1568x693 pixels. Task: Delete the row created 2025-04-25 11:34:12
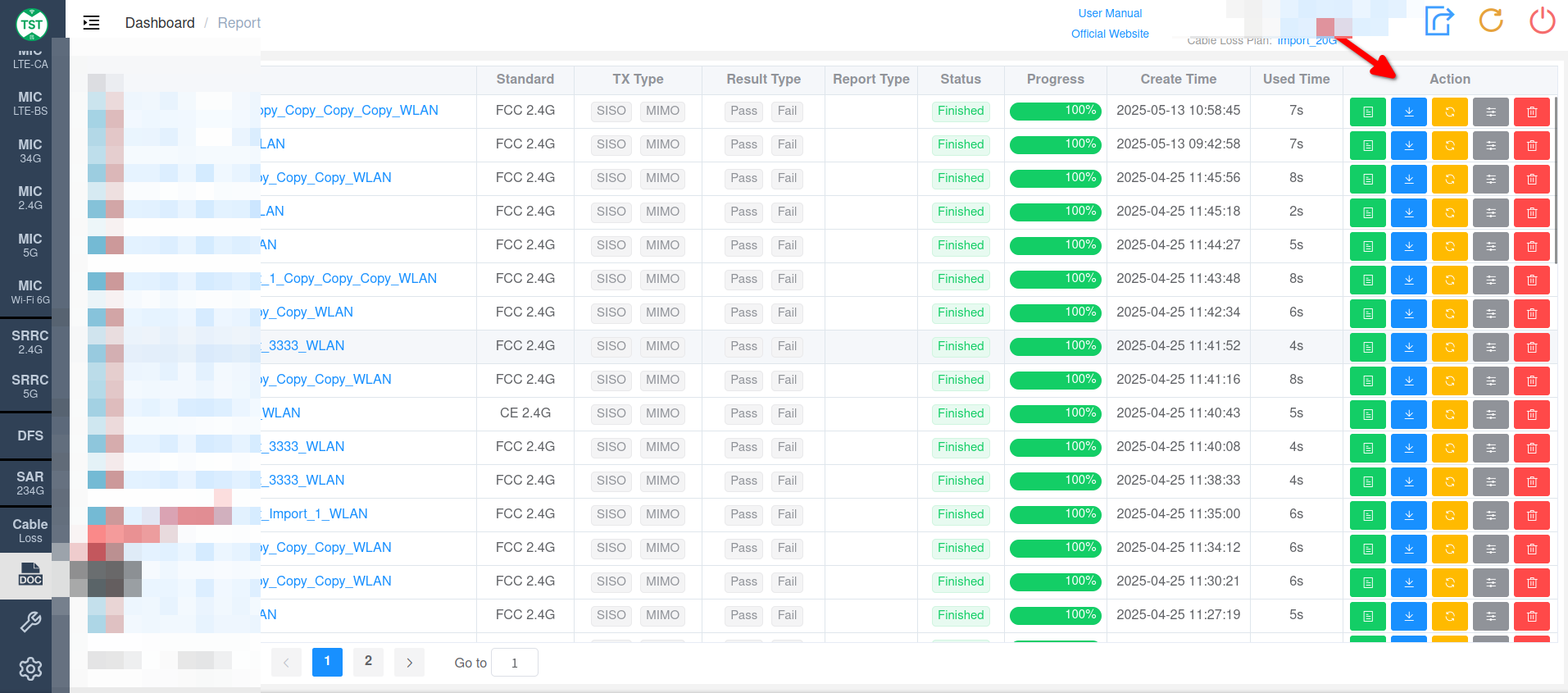(x=1531, y=549)
